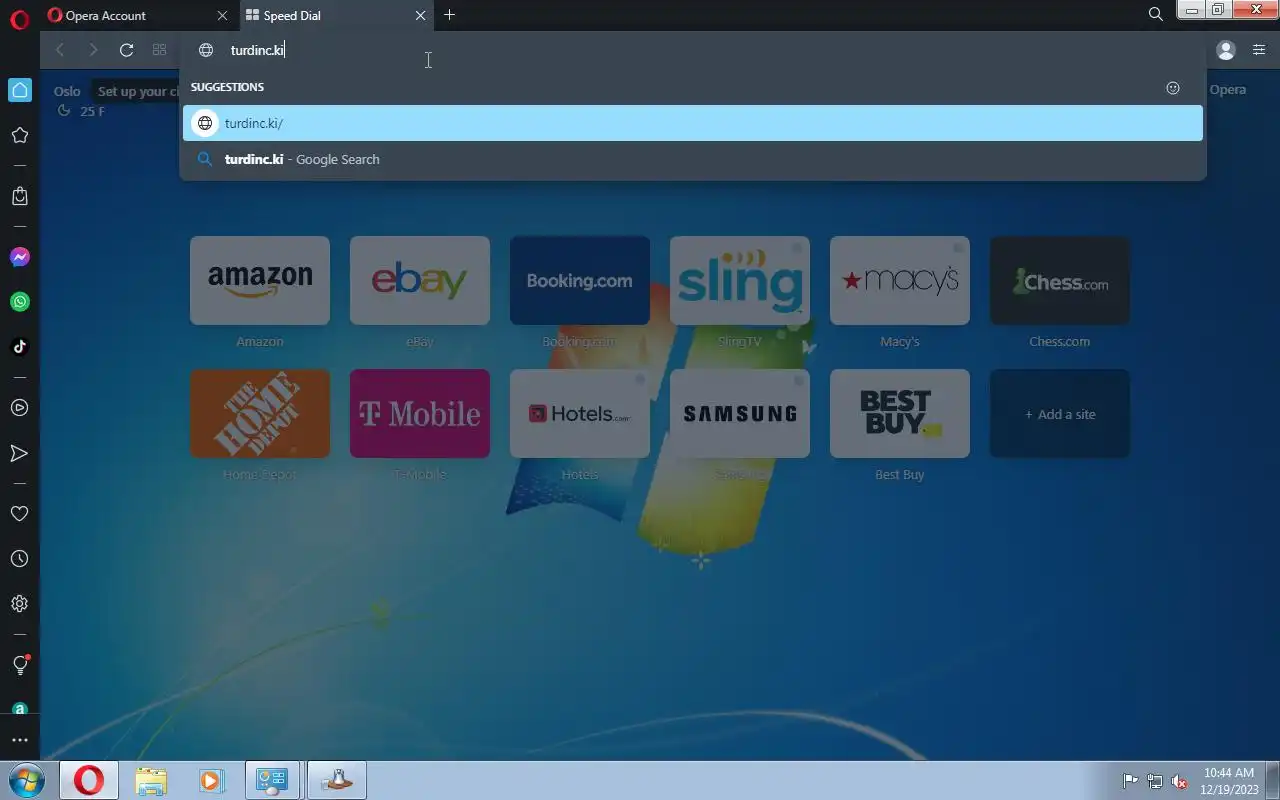Image resolution: width=1280 pixels, height=800 pixels.
Task: Open the Player icon in sidebar
Action: [x=19, y=408]
